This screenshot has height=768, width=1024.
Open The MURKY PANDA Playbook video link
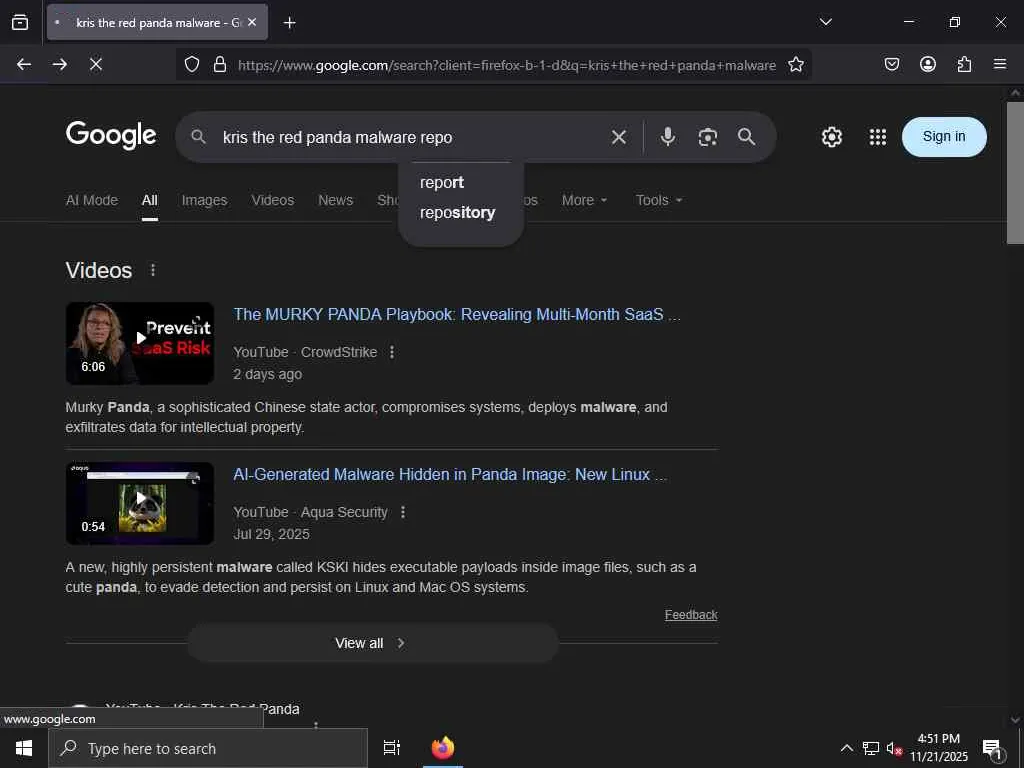click(457, 314)
